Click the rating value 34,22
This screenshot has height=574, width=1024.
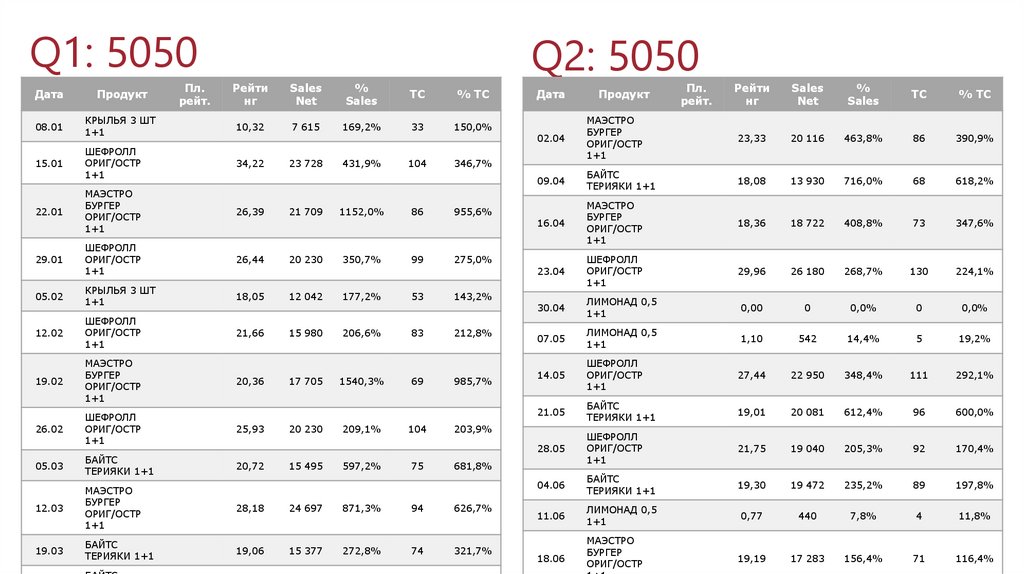[x=250, y=163]
